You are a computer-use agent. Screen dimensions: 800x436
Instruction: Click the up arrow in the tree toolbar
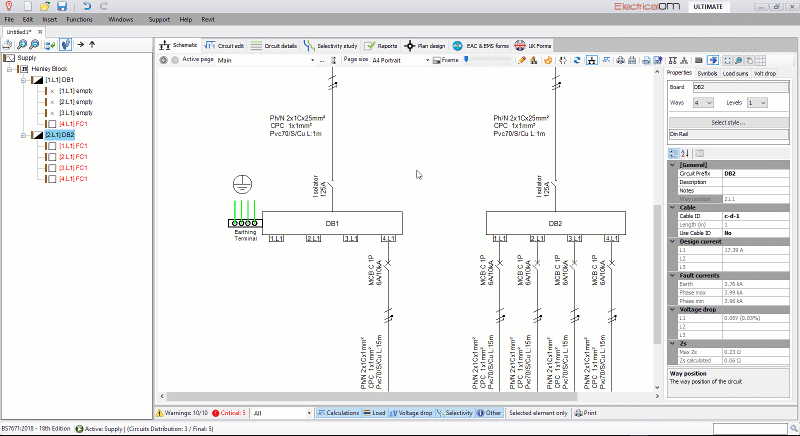coord(92,45)
